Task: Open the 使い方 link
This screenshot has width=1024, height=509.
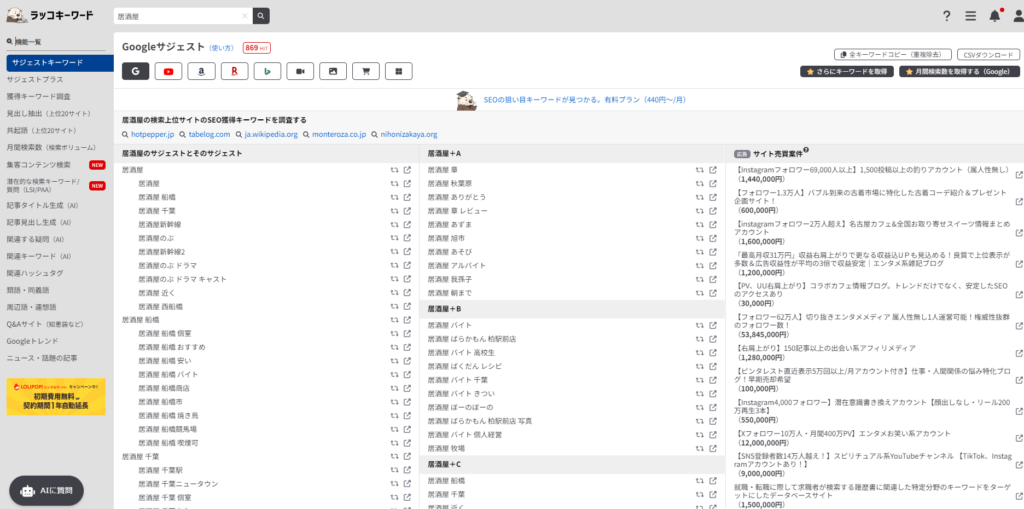Action: 221,48
